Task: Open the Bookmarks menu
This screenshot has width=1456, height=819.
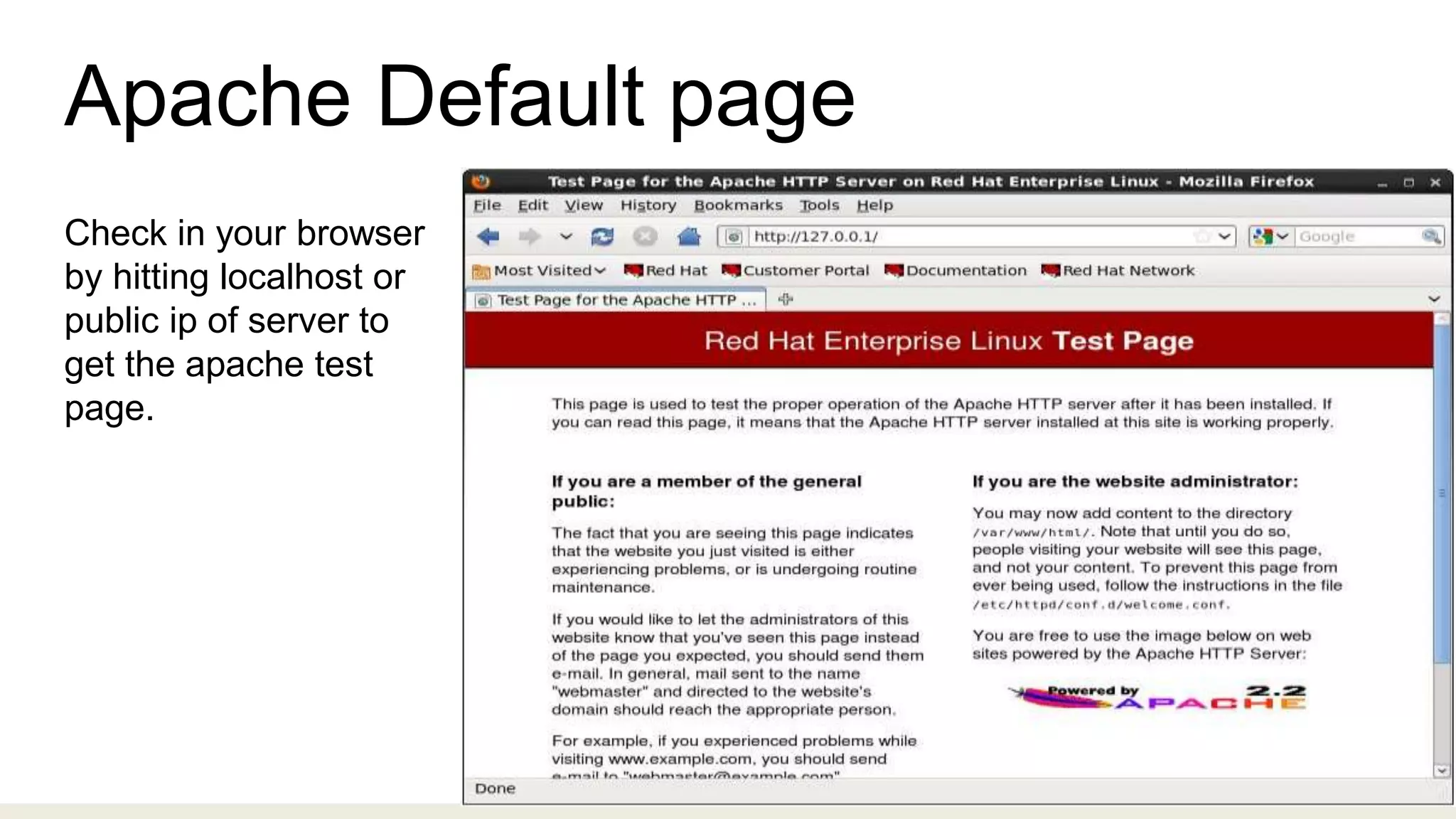Action: tap(738, 205)
